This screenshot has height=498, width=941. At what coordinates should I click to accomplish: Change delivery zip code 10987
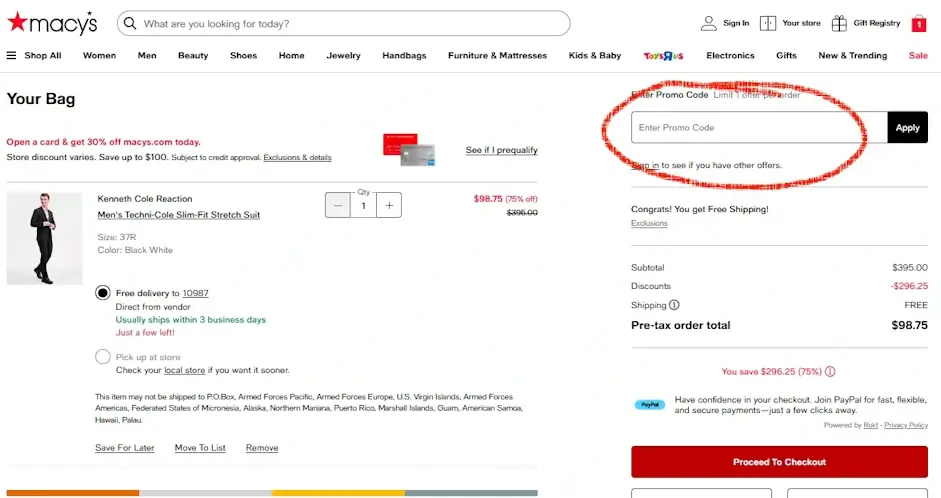(x=196, y=293)
